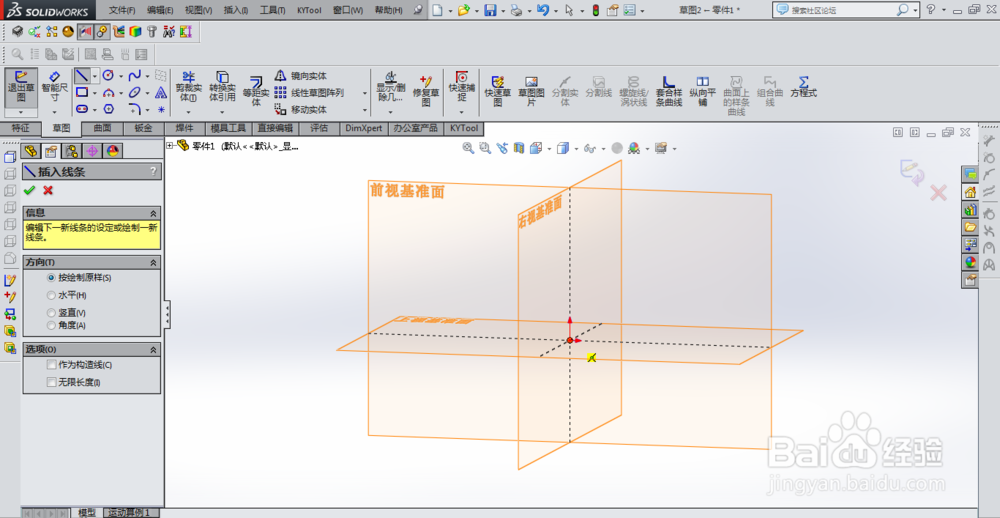1000x518 pixels.
Task: Enable 无限长度 infinite length checkbox
Action: pyautogui.click(x=52, y=382)
